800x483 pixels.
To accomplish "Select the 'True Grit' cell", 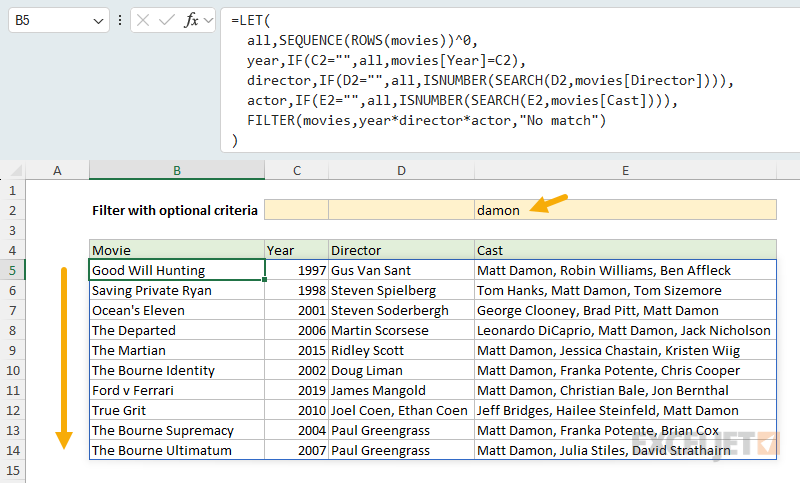I will 177,410.
